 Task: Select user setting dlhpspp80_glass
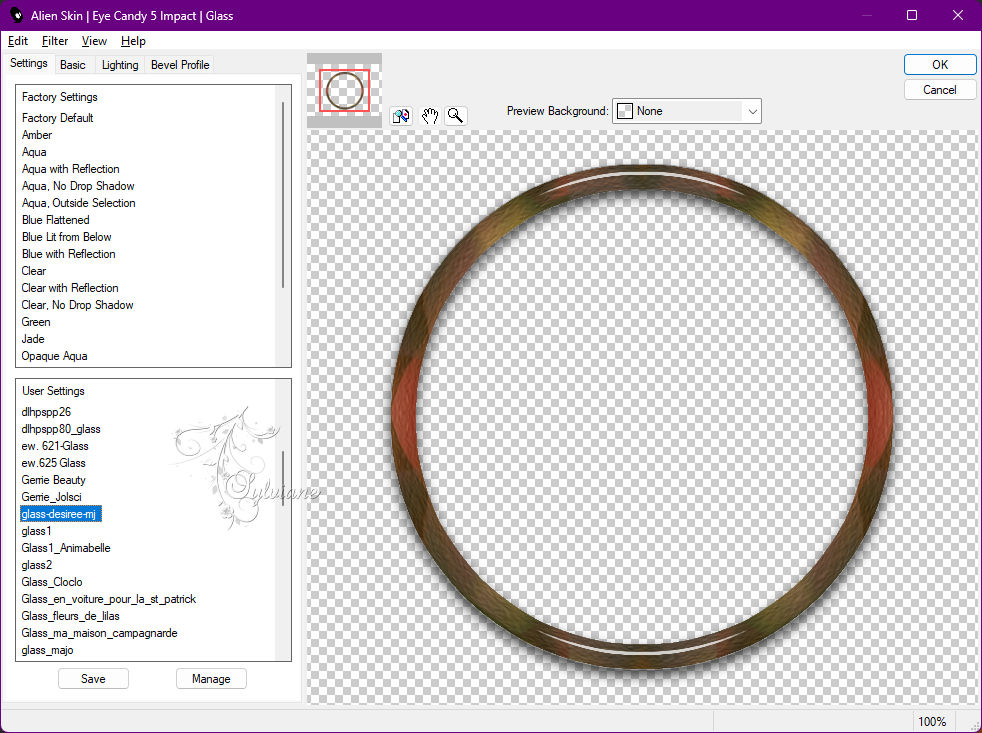tap(61, 429)
